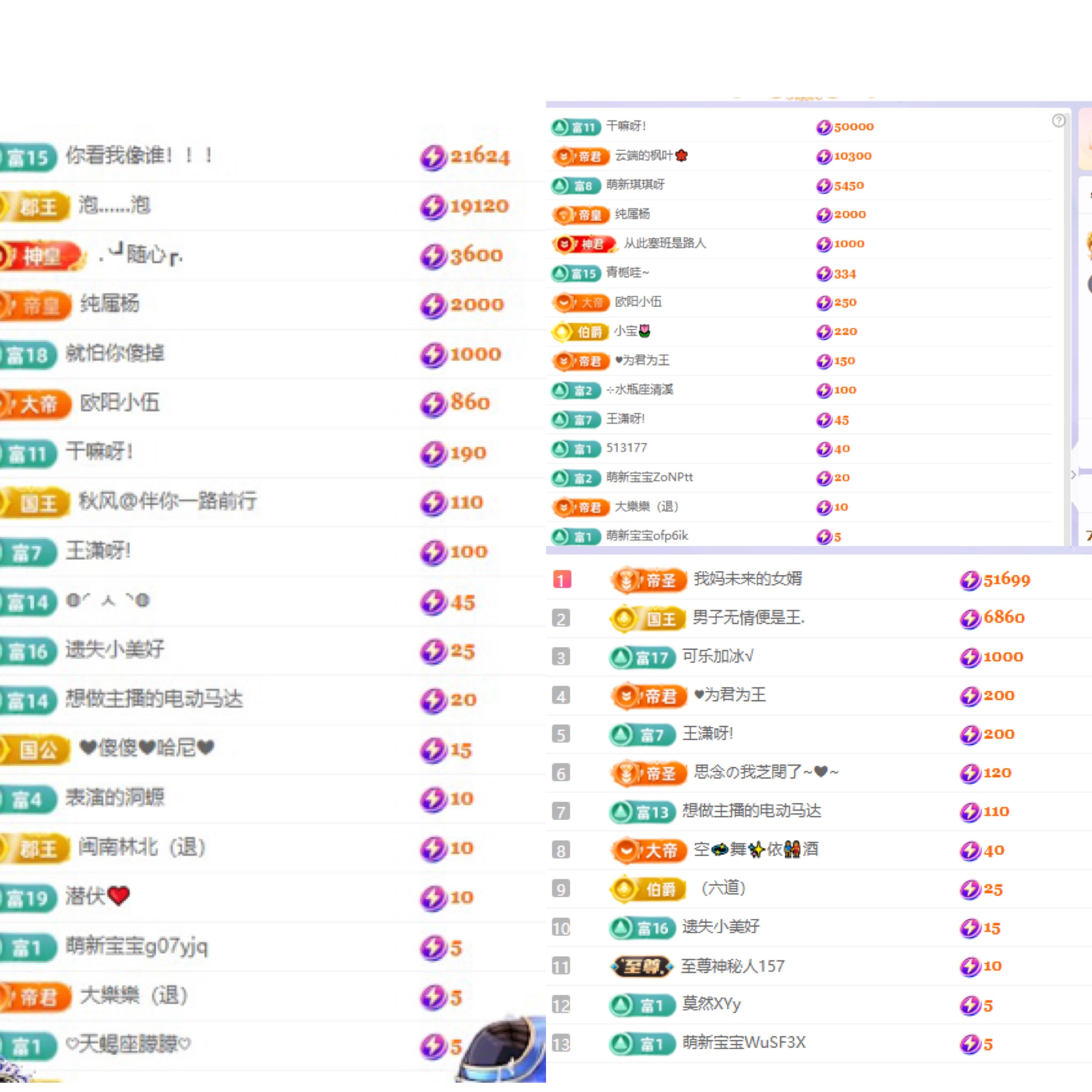
Task: Select the rank number 8
Action: click(x=561, y=851)
